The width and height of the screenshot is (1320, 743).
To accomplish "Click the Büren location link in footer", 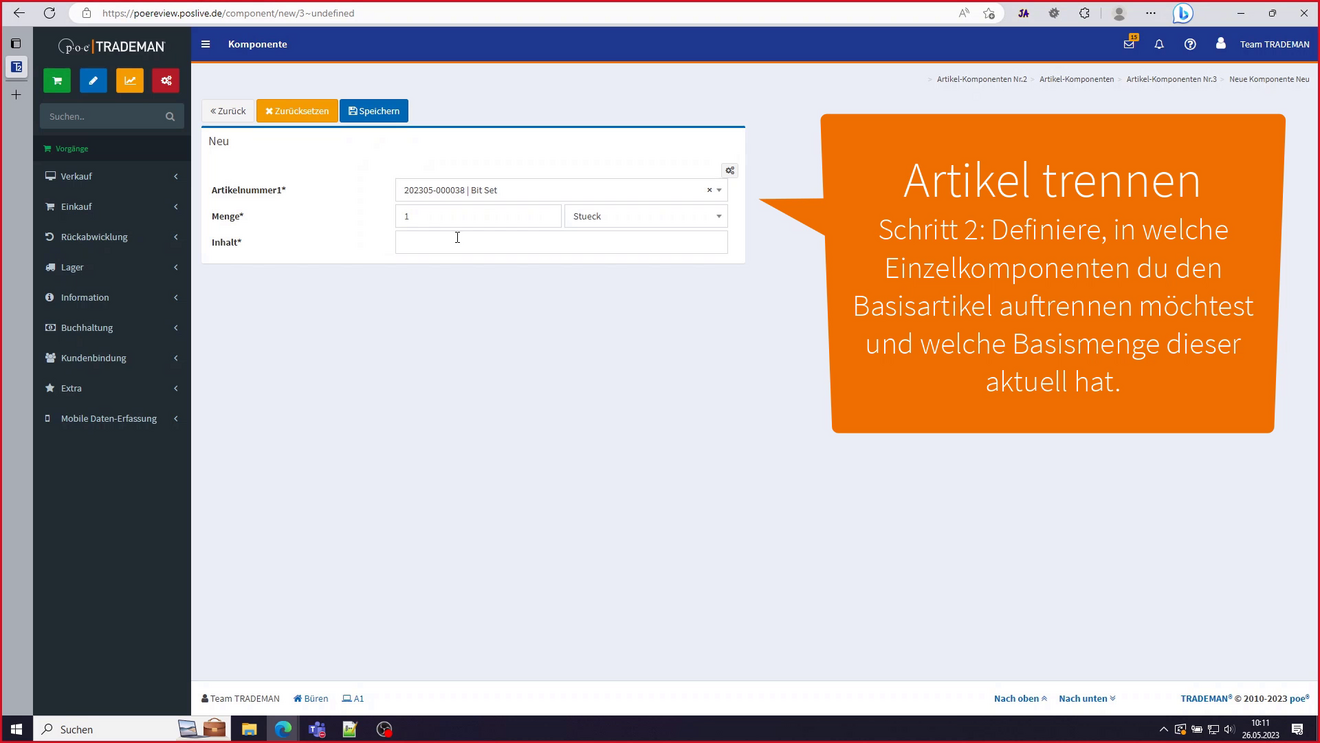I will (x=311, y=698).
